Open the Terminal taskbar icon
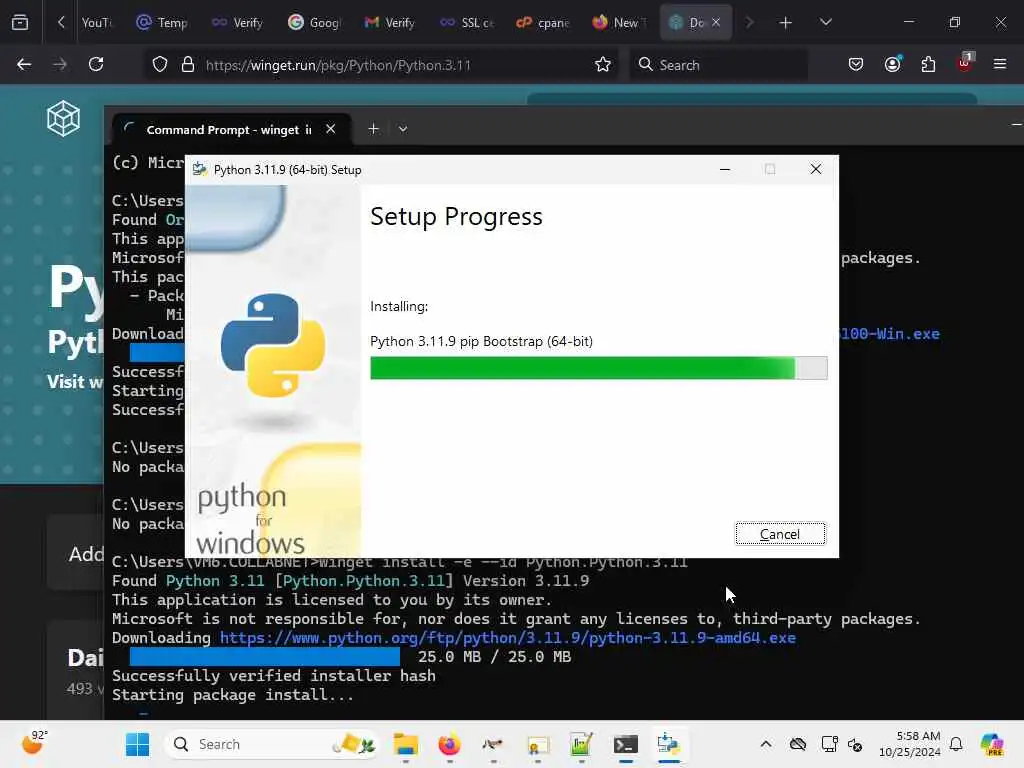This screenshot has height=768, width=1024. point(626,744)
